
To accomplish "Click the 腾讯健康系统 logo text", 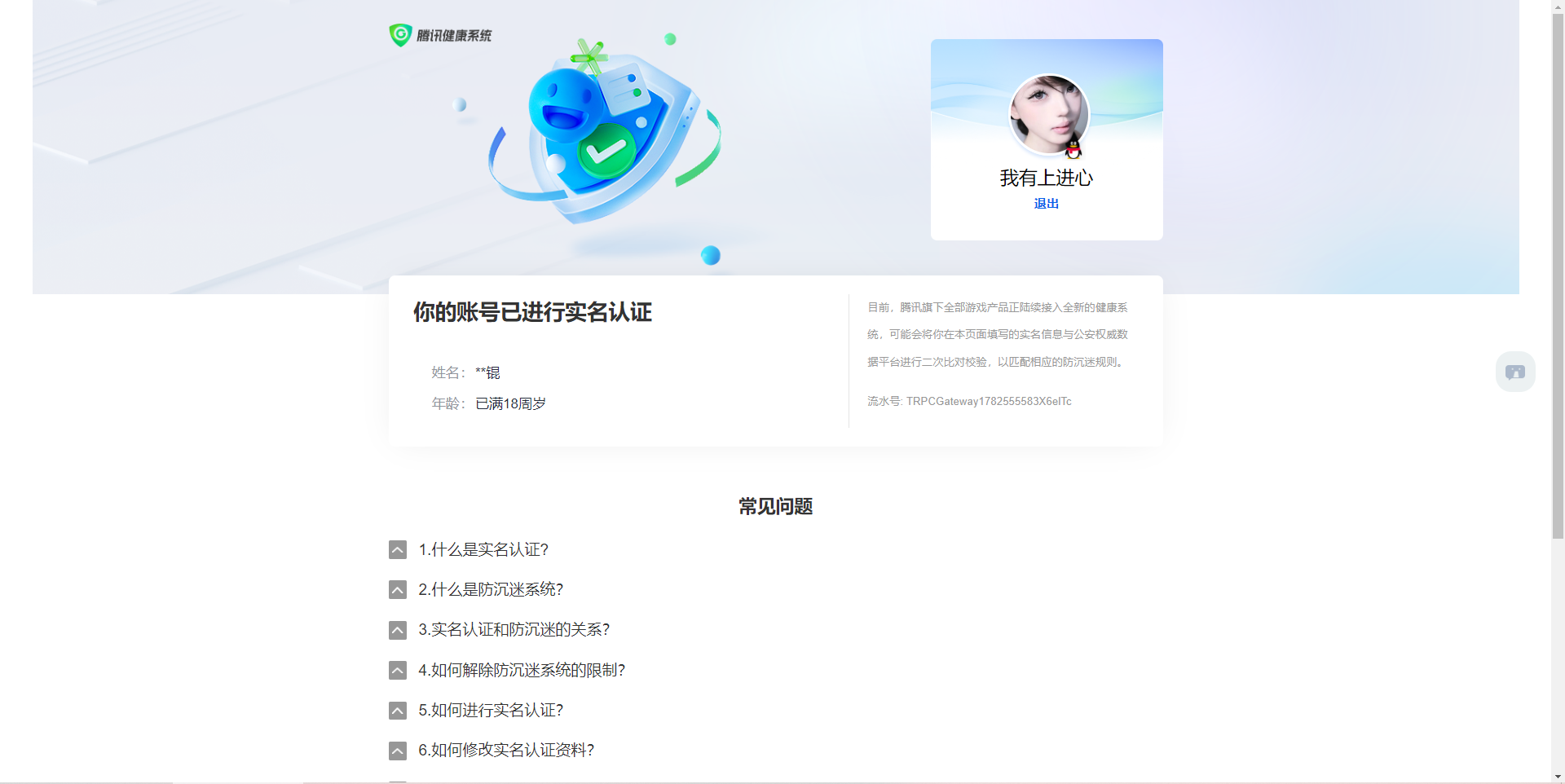I will pyautogui.click(x=454, y=35).
